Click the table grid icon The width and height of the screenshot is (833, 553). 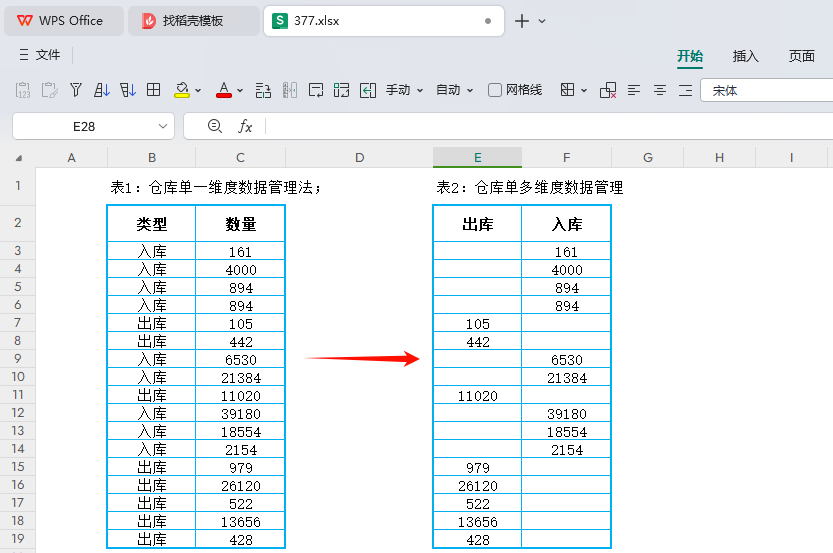tap(154, 90)
